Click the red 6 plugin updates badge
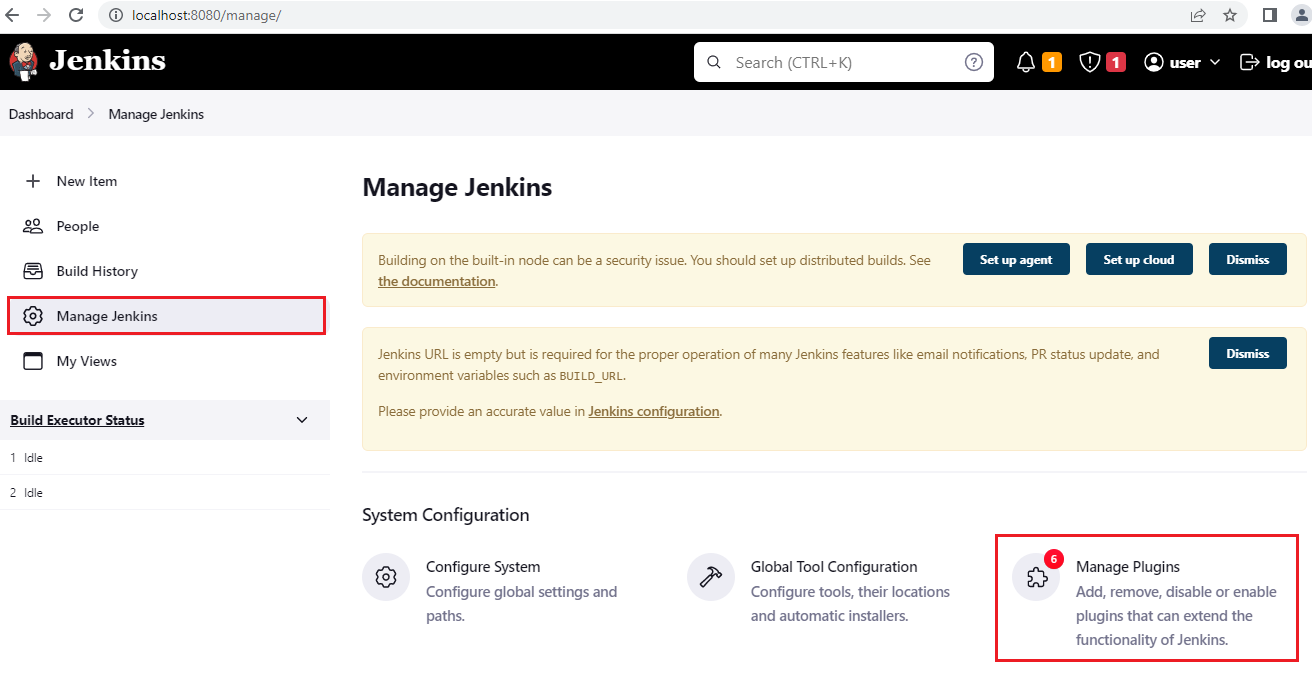Viewport: 1312px width, 676px height. pos(1053,559)
